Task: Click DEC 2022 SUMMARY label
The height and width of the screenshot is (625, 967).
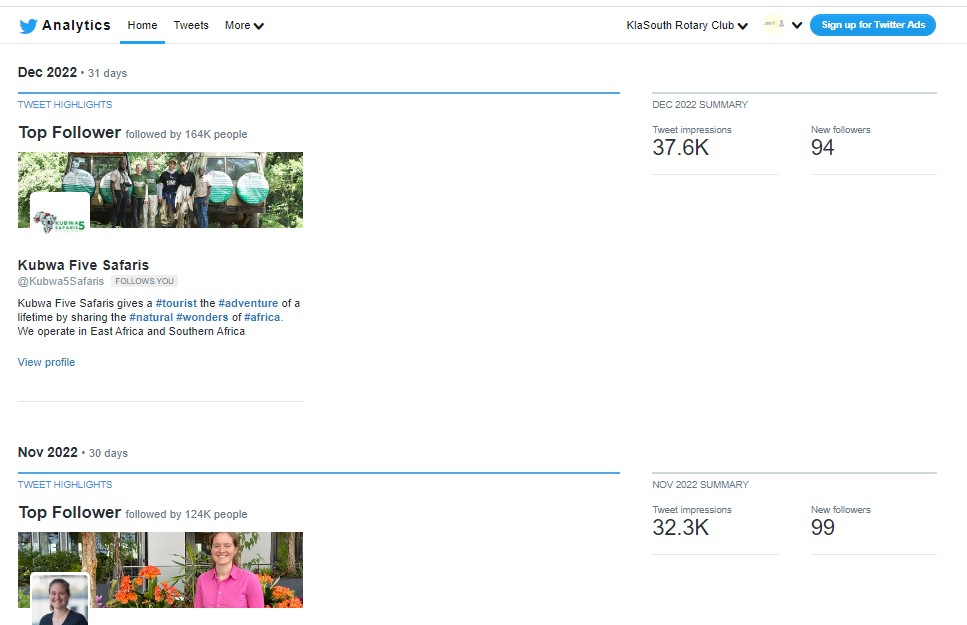Action: coord(700,104)
